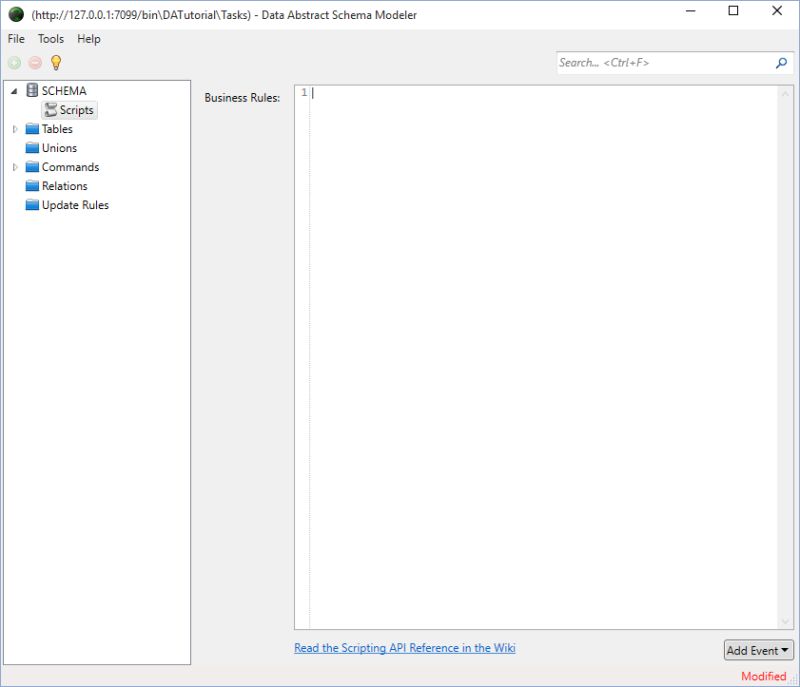
Task: Click the Unions folder icon
Action: tap(29, 148)
